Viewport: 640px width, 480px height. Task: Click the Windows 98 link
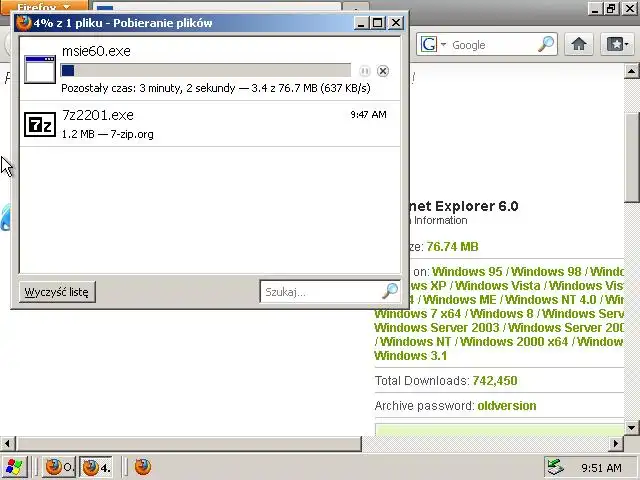click(546, 271)
